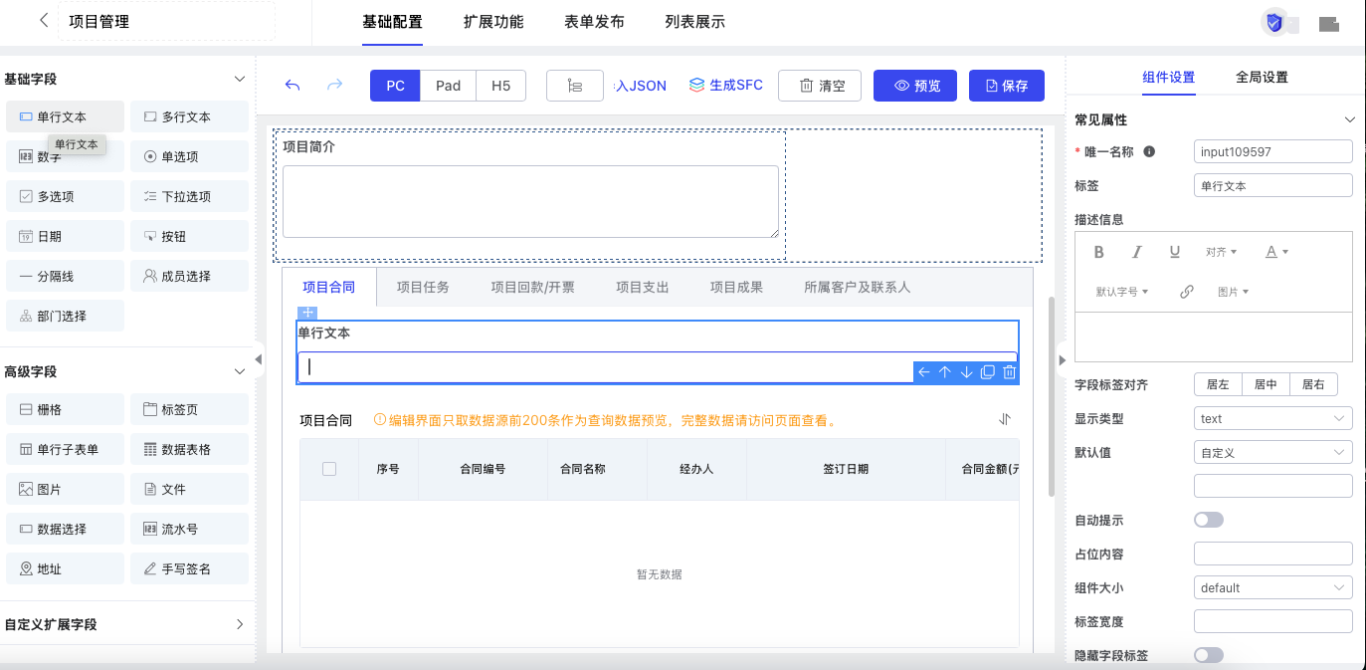This screenshot has height=670, width=1366.
Task: Add the 分隔线 divider component
Action: click(x=65, y=276)
